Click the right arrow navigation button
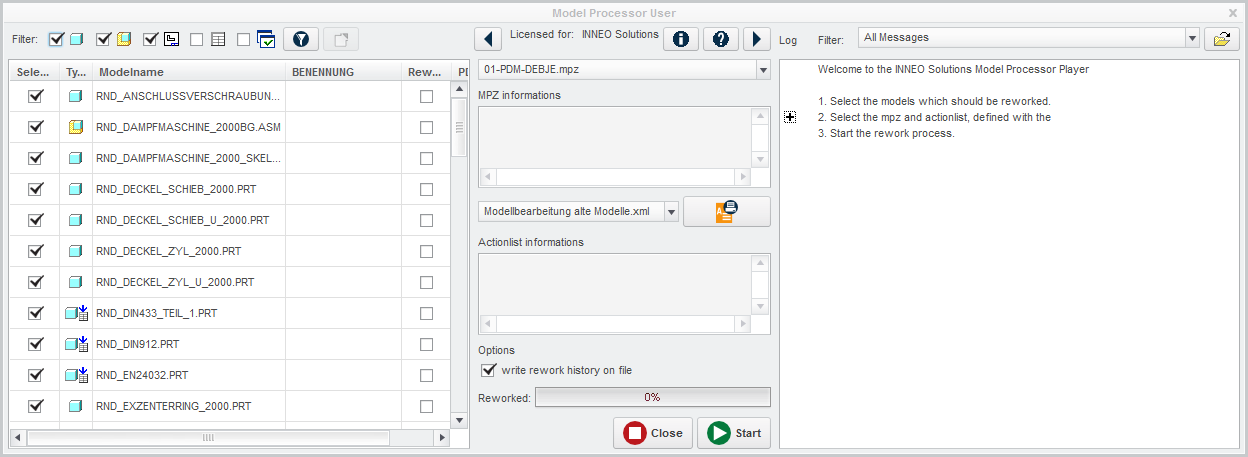 pyautogui.click(x=756, y=39)
